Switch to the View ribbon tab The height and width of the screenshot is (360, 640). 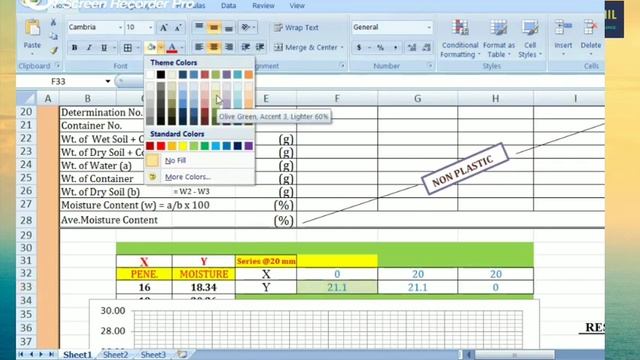coord(297,6)
